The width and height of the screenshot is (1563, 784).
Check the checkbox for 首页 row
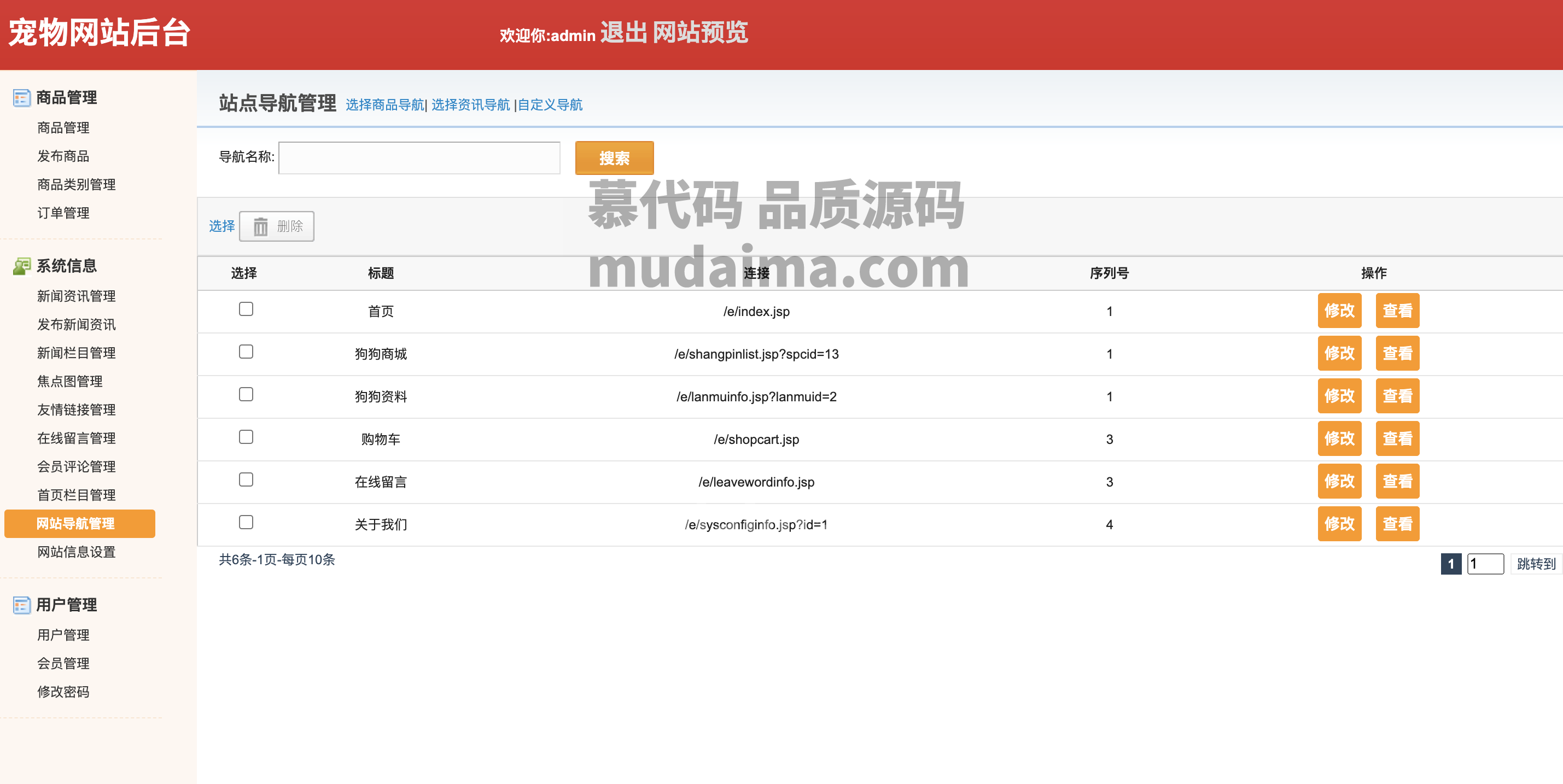coord(246,309)
